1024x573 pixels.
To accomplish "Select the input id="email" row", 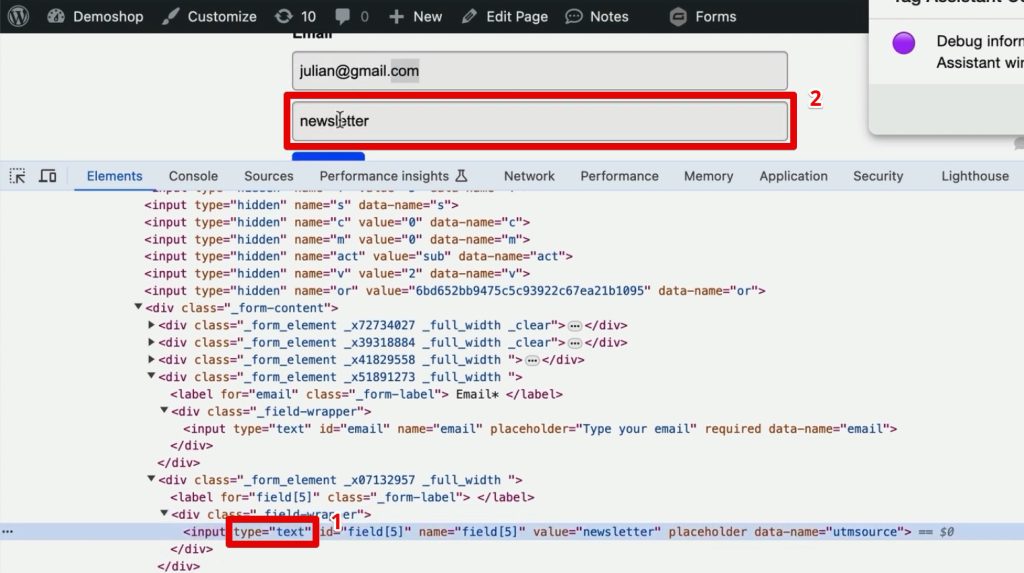I will [540, 429].
